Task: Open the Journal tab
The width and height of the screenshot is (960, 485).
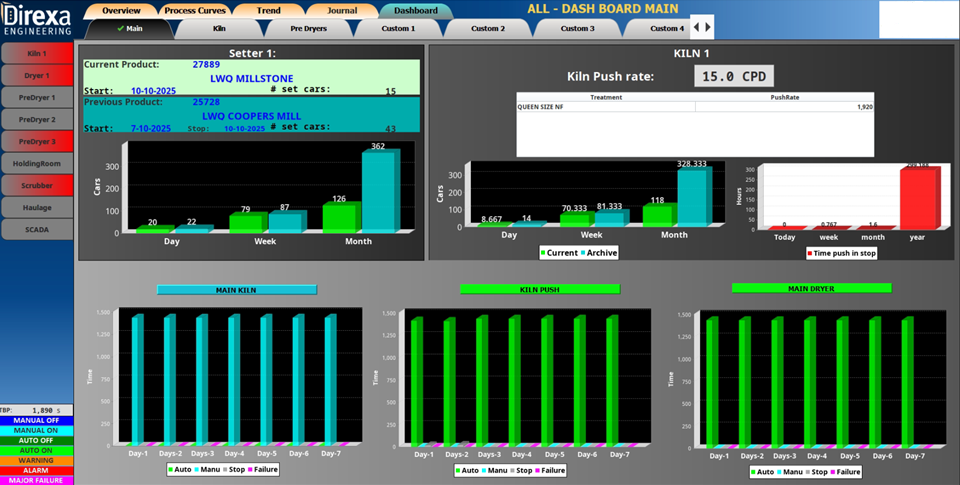Action: click(342, 10)
